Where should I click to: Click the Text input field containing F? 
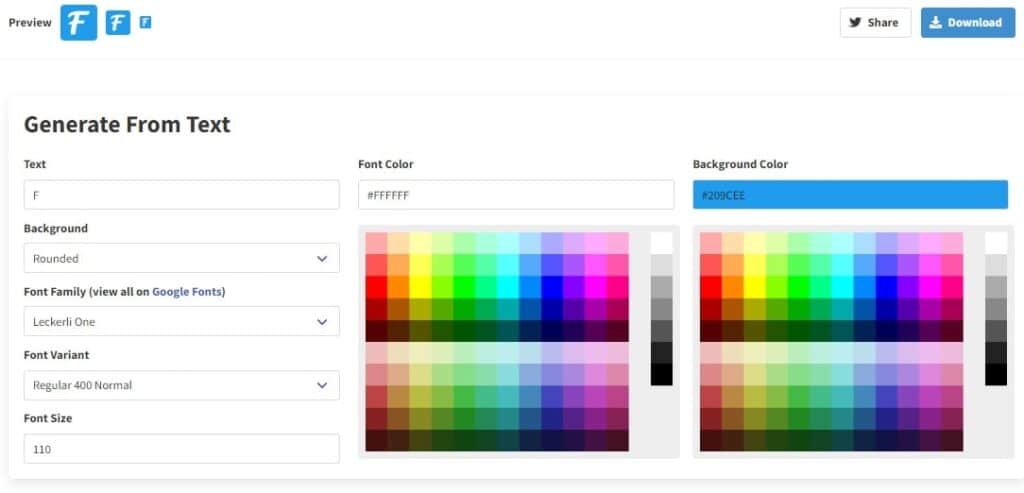pyautogui.click(x=181, y=195)
